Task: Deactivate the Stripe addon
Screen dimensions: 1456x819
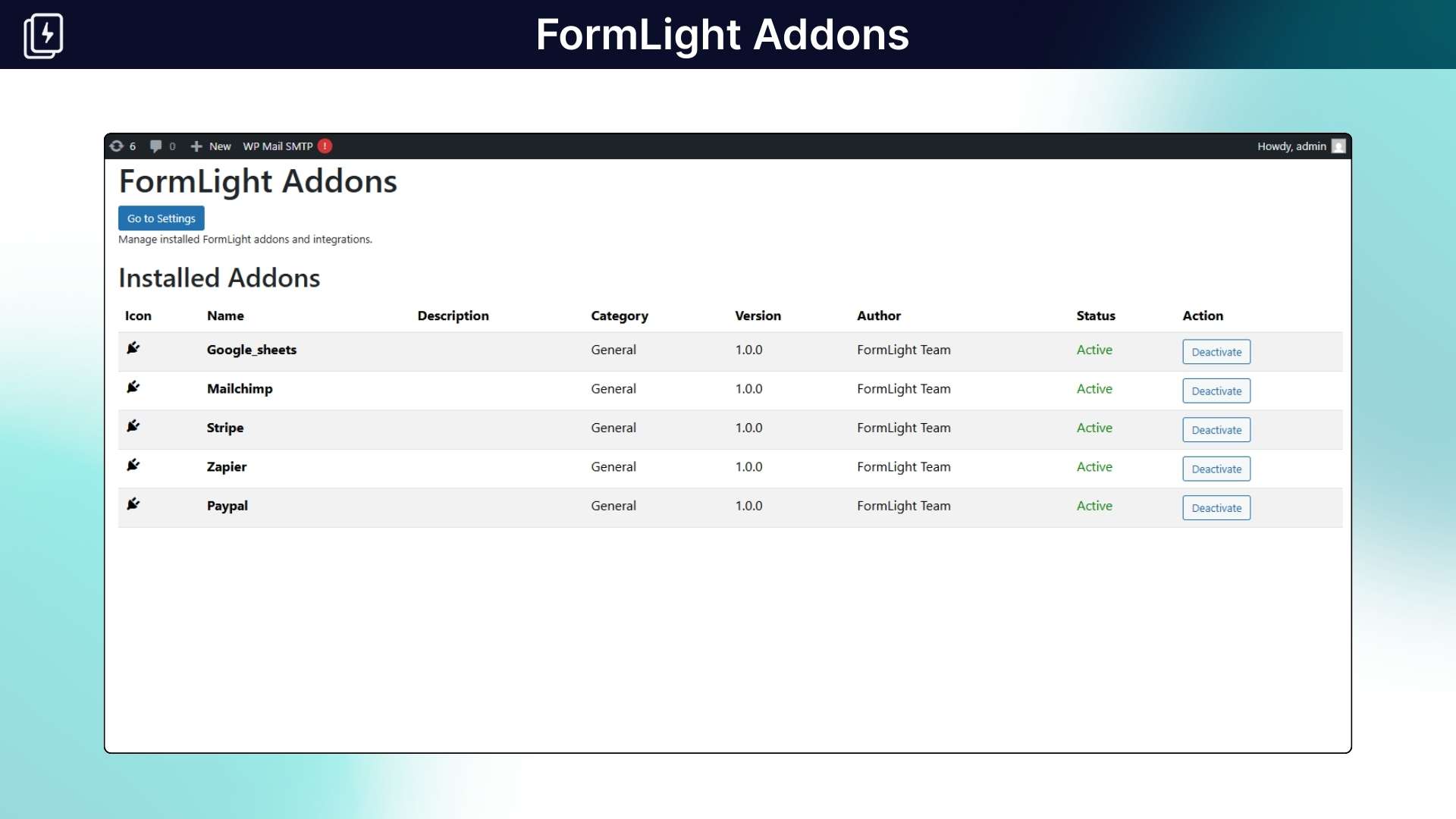Action: (1216, 429)
